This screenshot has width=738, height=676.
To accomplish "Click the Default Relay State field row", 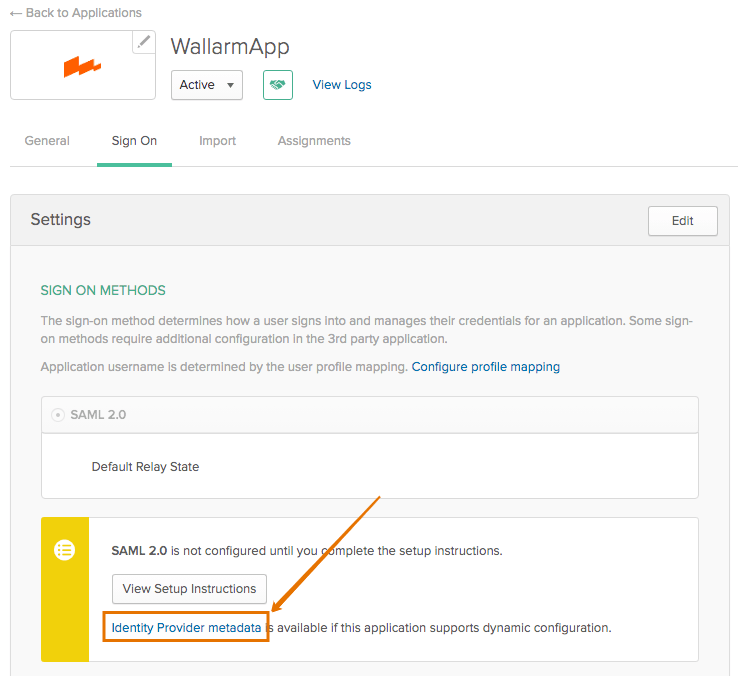I will (370, 466).
